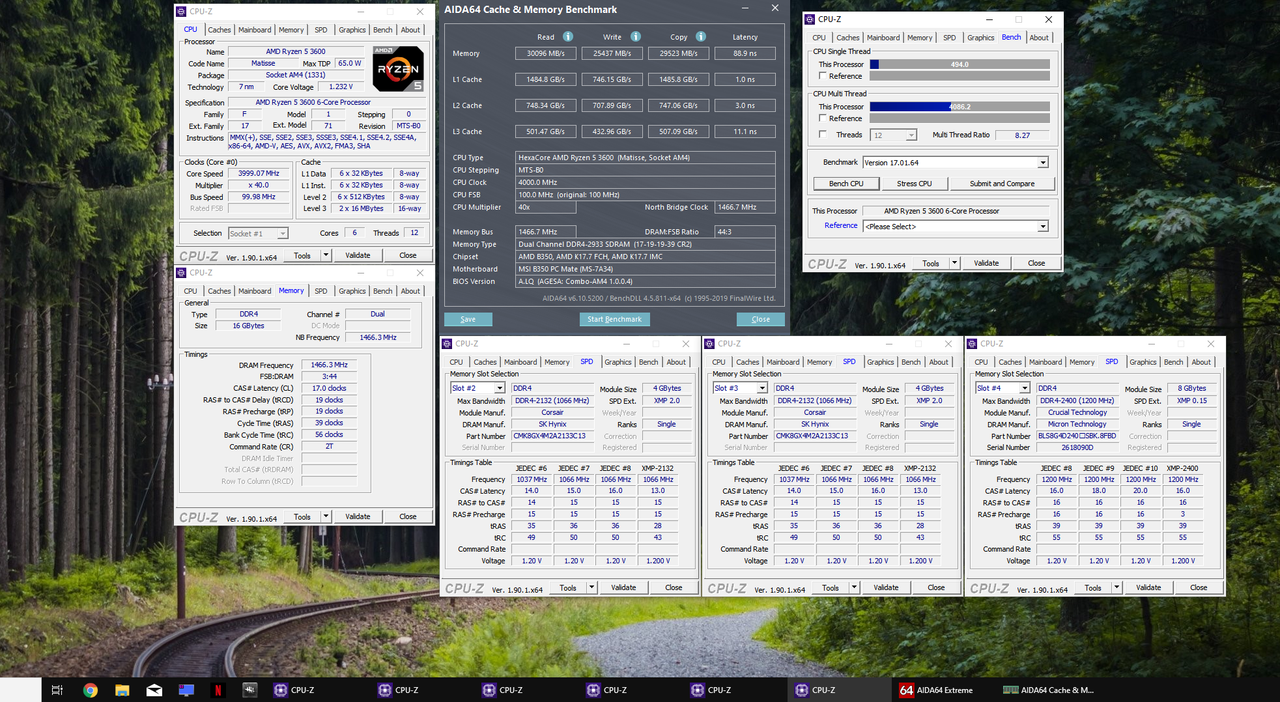Click the blue Reference link in CPU-Z Bench

pyautogui.click(x=840, y=225)
